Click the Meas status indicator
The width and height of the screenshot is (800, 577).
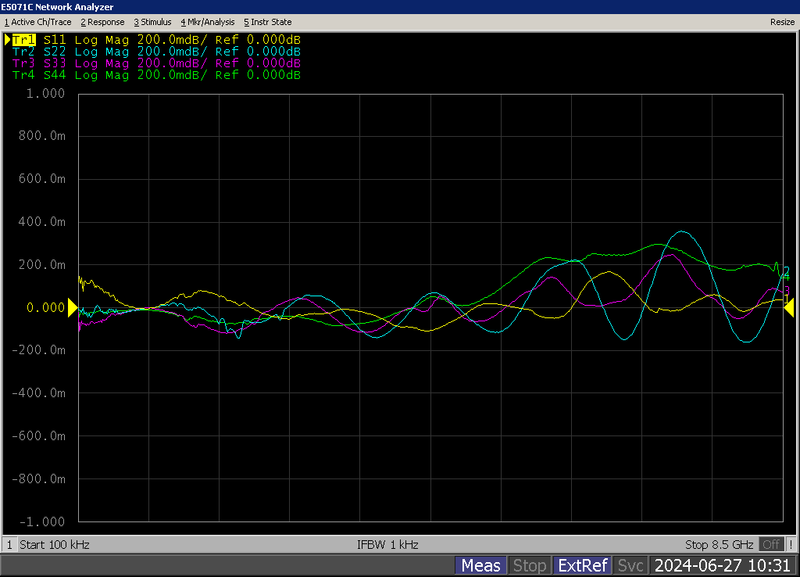tap(480, 566)
